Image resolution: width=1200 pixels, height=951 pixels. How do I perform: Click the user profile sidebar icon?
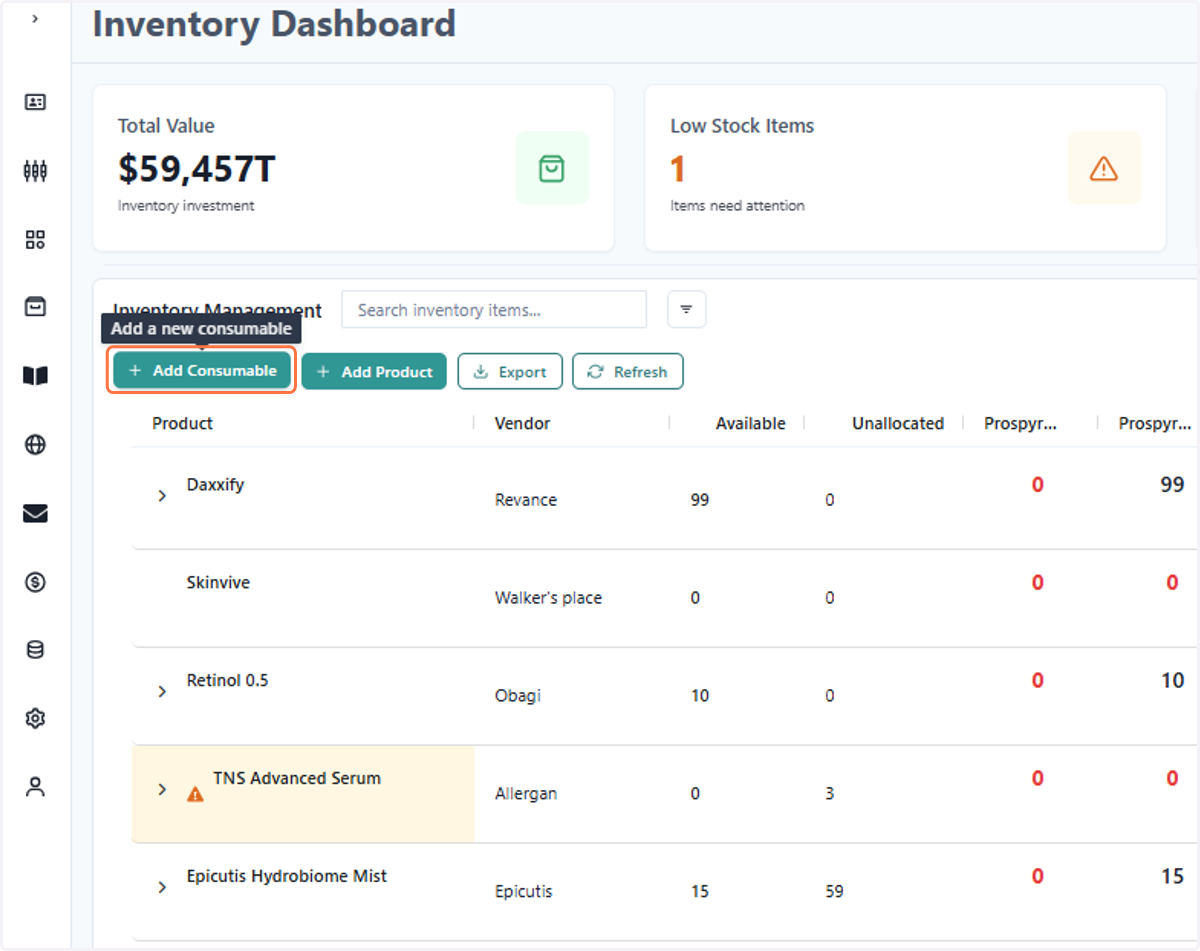click(35, 787)
